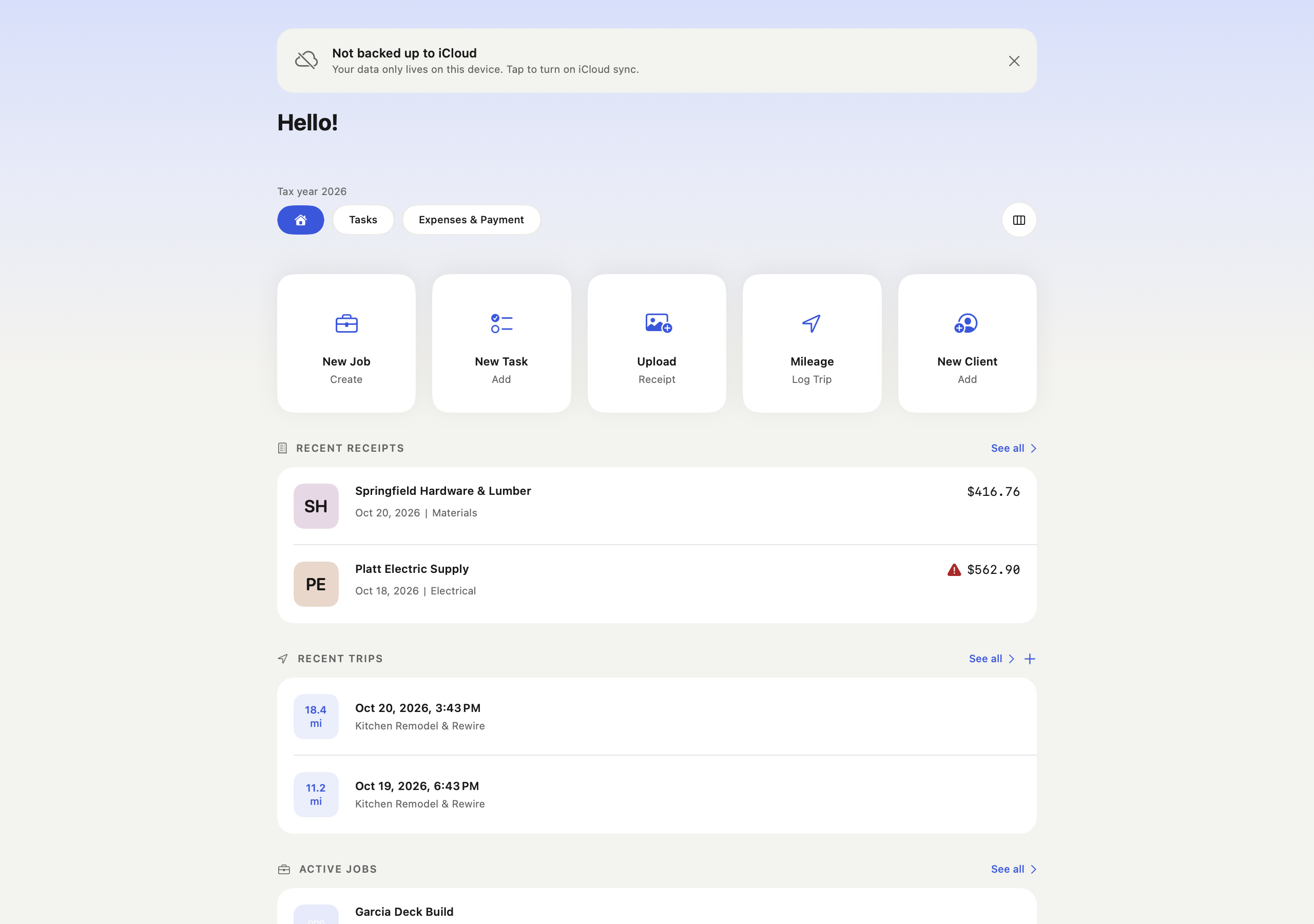Click the 18.4 mi badge

pos(316,717)
